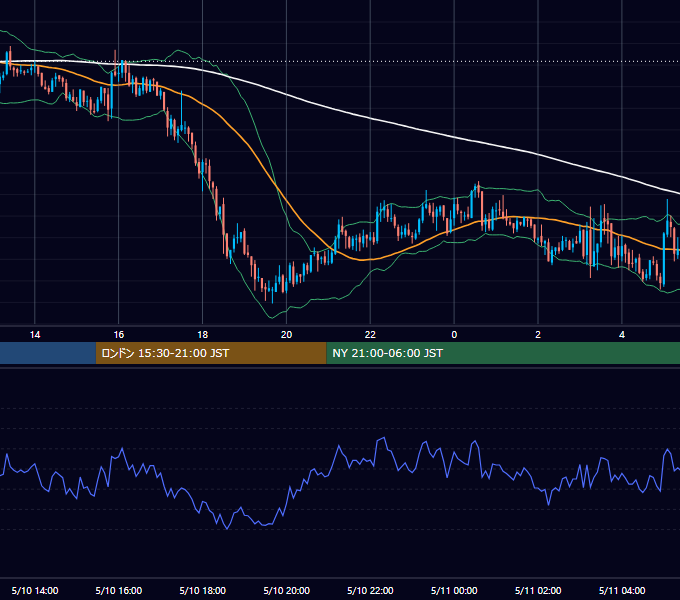
Task: Click the 5/10 20:00 time label
Action: click(286, 590)
